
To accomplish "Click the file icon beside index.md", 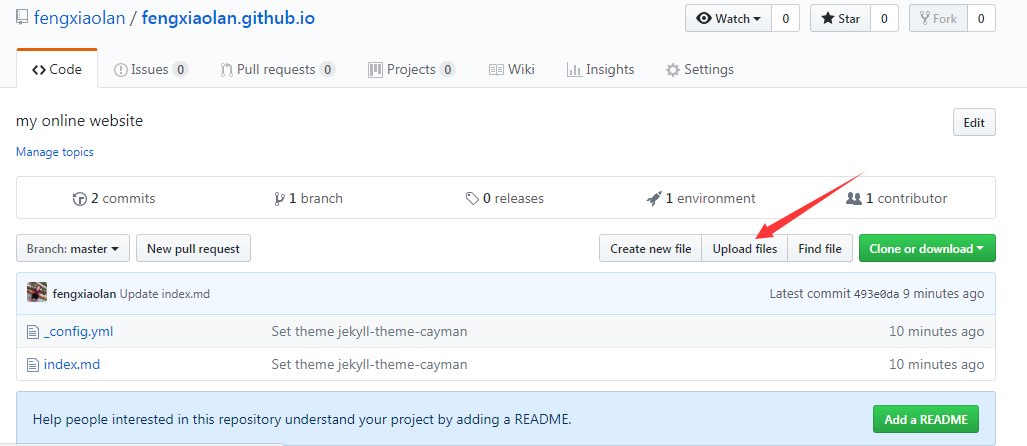I will pos(33,365).
